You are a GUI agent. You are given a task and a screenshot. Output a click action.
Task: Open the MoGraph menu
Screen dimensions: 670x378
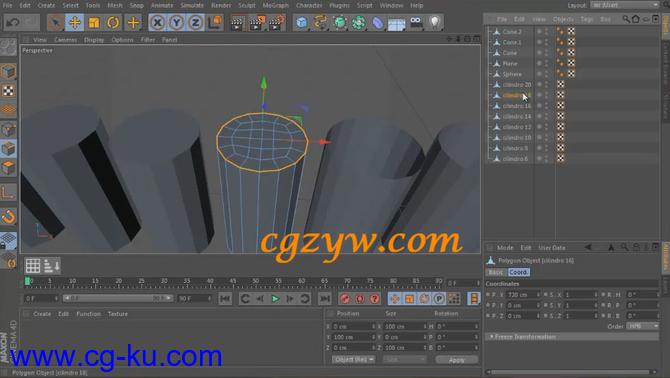point(275,6)
